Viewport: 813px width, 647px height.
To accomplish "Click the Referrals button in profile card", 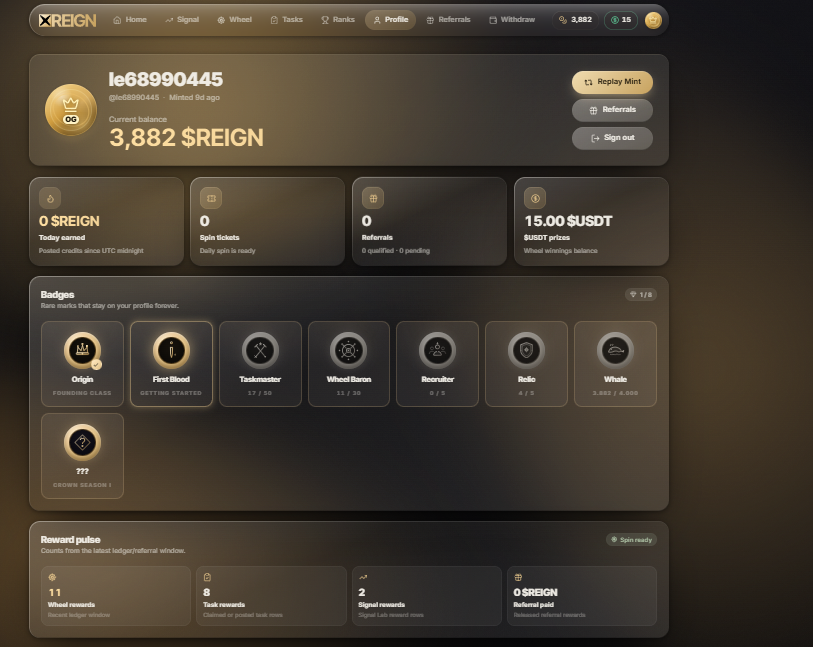I will point(612,110).
